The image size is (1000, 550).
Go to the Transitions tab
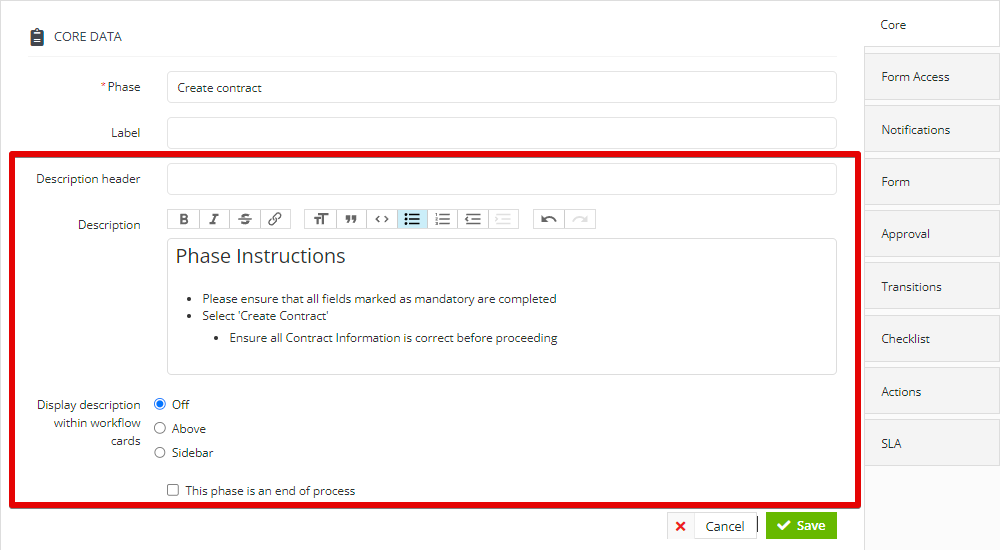tap(932, 286)
